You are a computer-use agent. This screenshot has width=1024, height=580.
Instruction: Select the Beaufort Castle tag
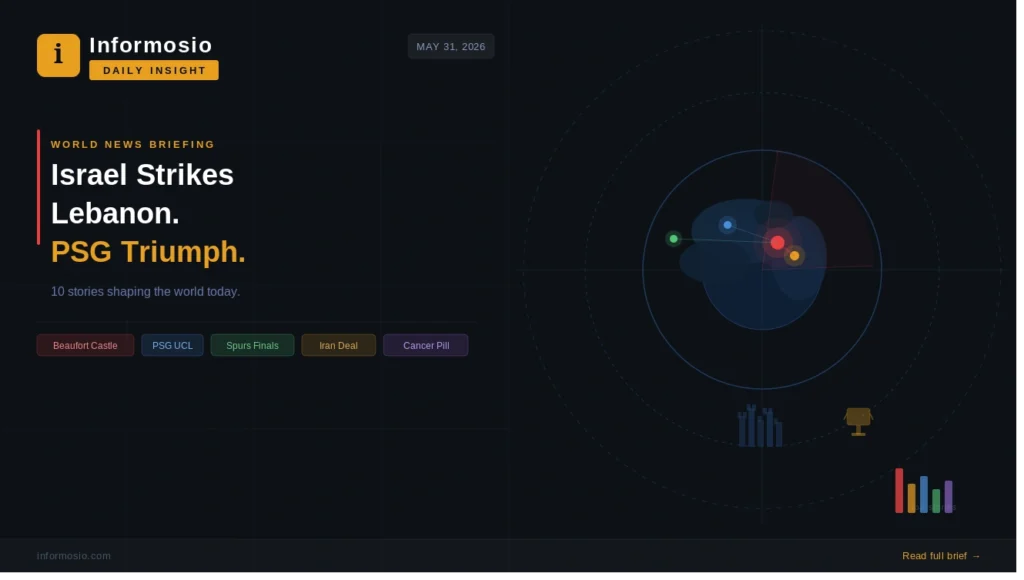coord(86,347)
